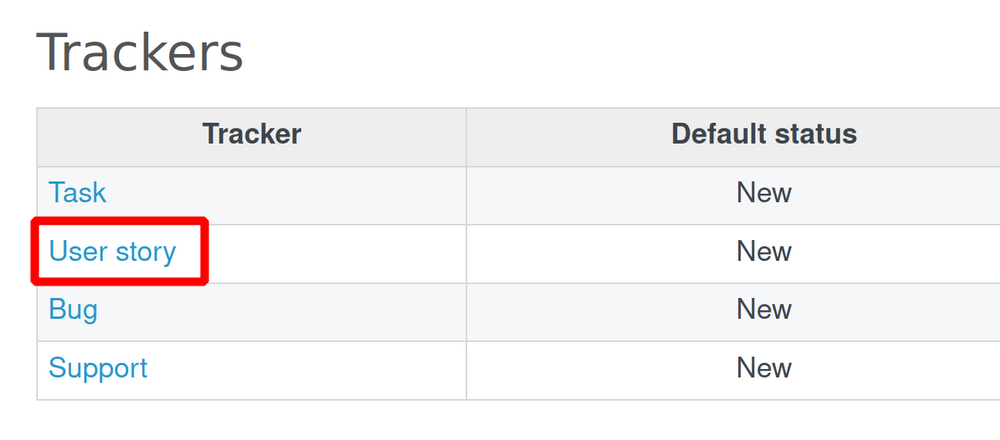
Task: Open the Support tracker link
Action: [98, 368]
